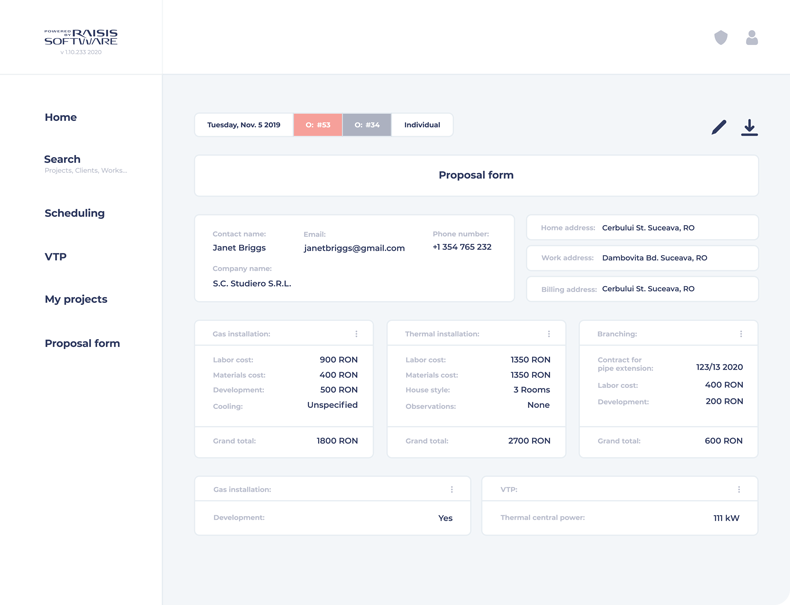Image resolution: width=790 pixels, height=605 pixels.
Task: Open Search in the sidebar
Action: (x=62, y=159)
